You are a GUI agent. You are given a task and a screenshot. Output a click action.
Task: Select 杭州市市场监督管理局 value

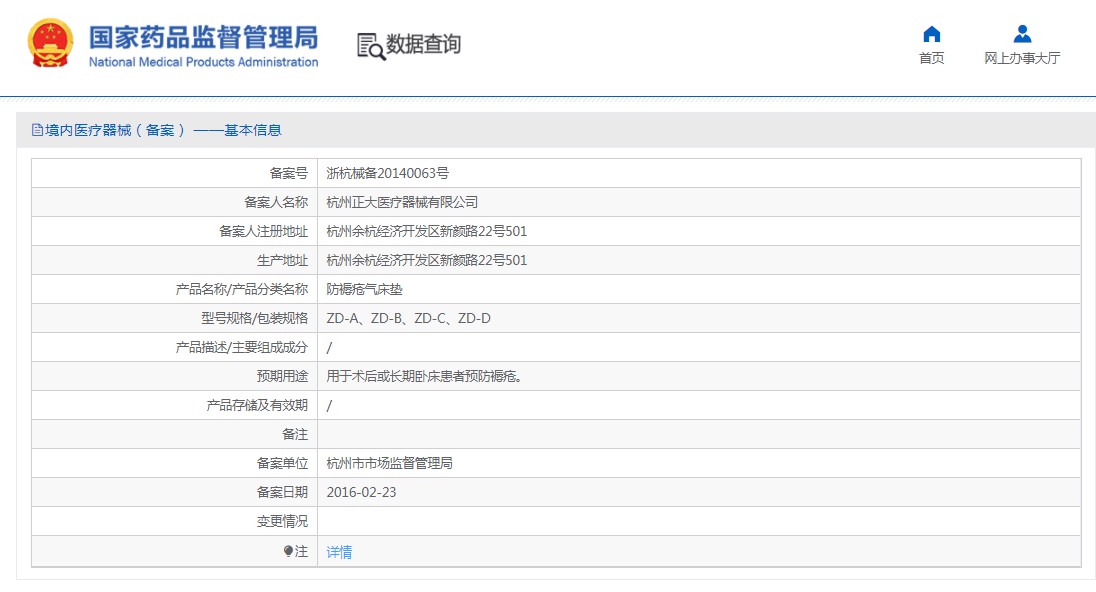click(x=389, y=463)
